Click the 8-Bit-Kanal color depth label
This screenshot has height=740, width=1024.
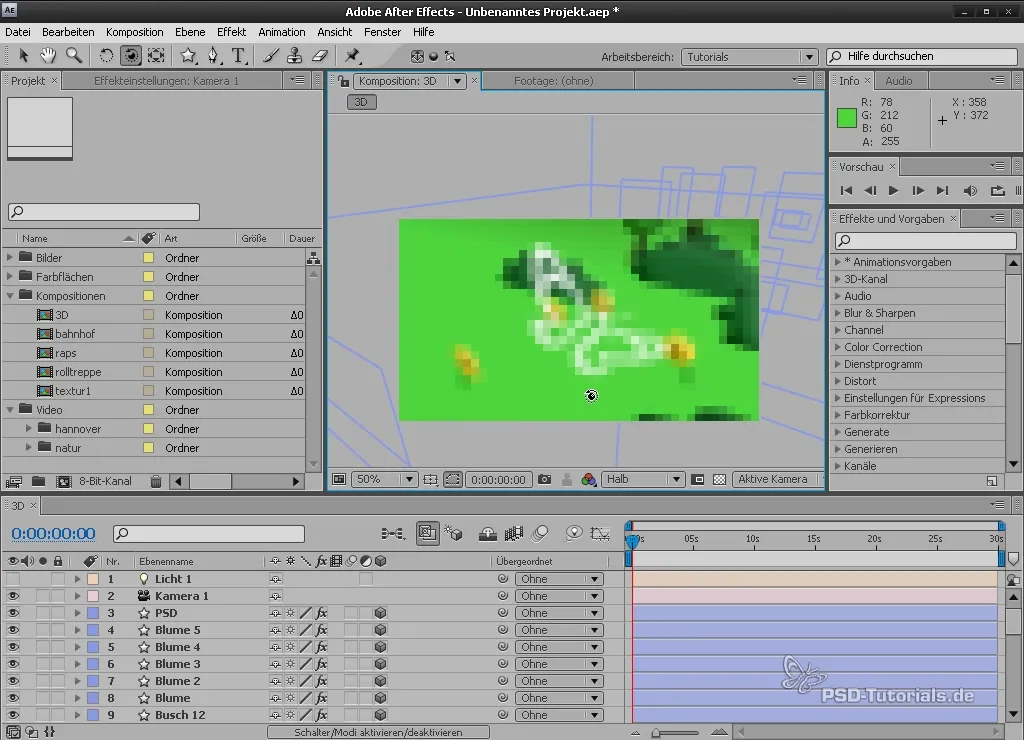point(105,481)
